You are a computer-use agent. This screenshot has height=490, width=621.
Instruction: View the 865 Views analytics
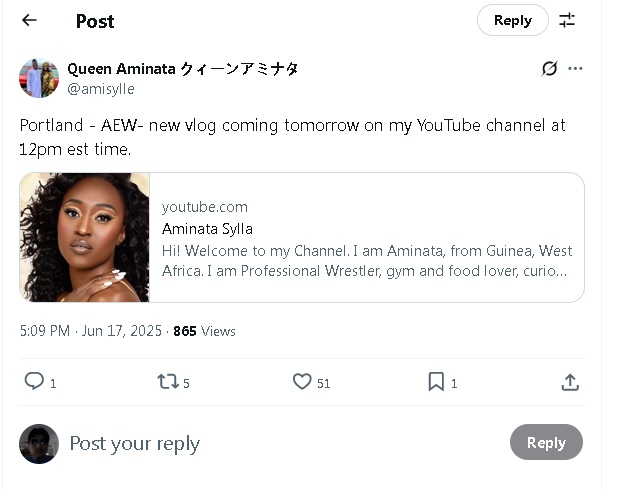point(204,331)
